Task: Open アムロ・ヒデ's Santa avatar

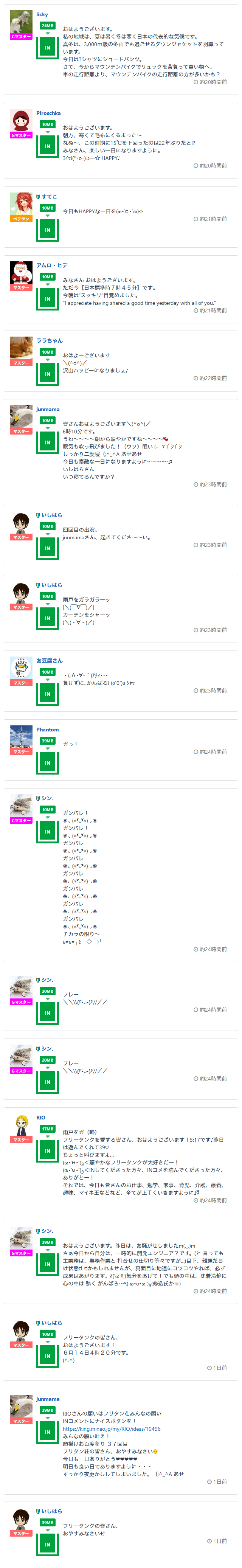Action: click(x=21, y=273)
